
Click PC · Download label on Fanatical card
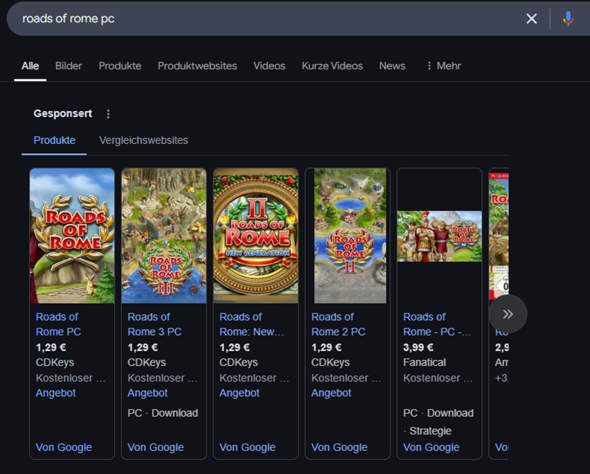[438, 413]
